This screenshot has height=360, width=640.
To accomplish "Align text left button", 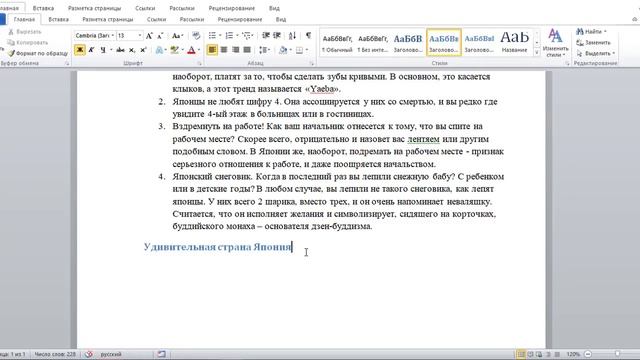I will (212, 50).
